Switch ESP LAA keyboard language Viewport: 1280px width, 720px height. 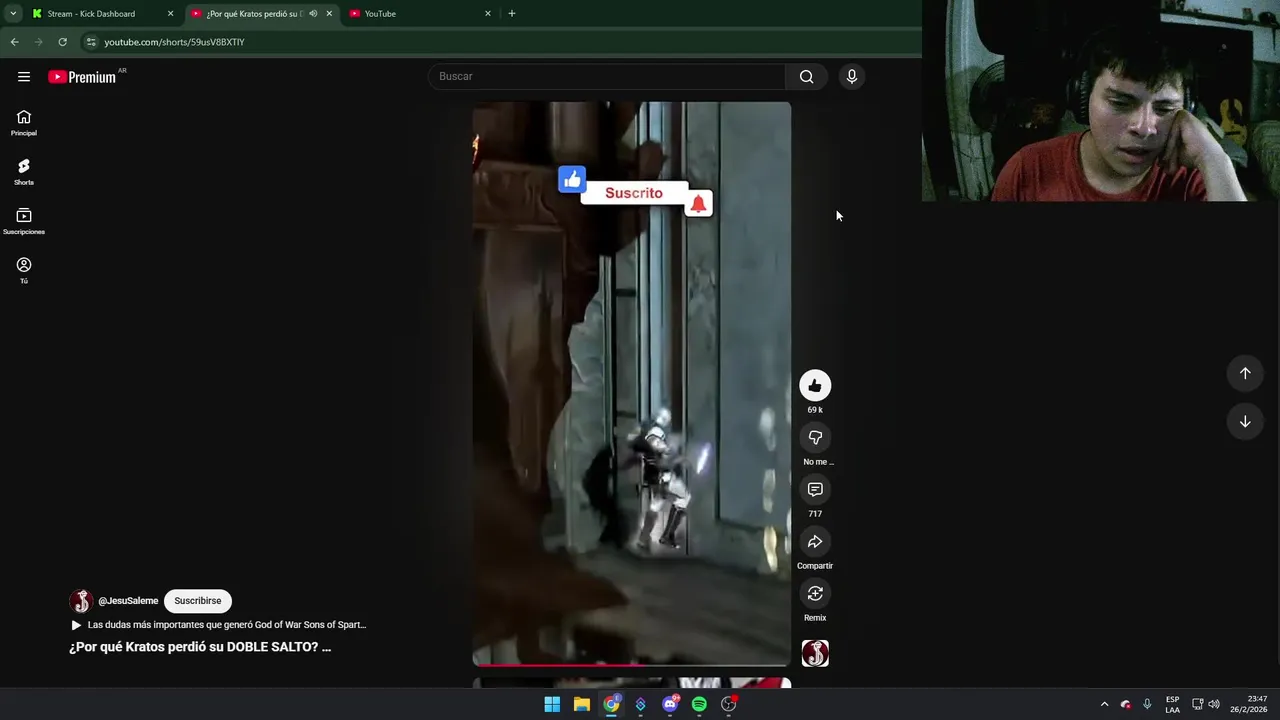coord(1172,704)
